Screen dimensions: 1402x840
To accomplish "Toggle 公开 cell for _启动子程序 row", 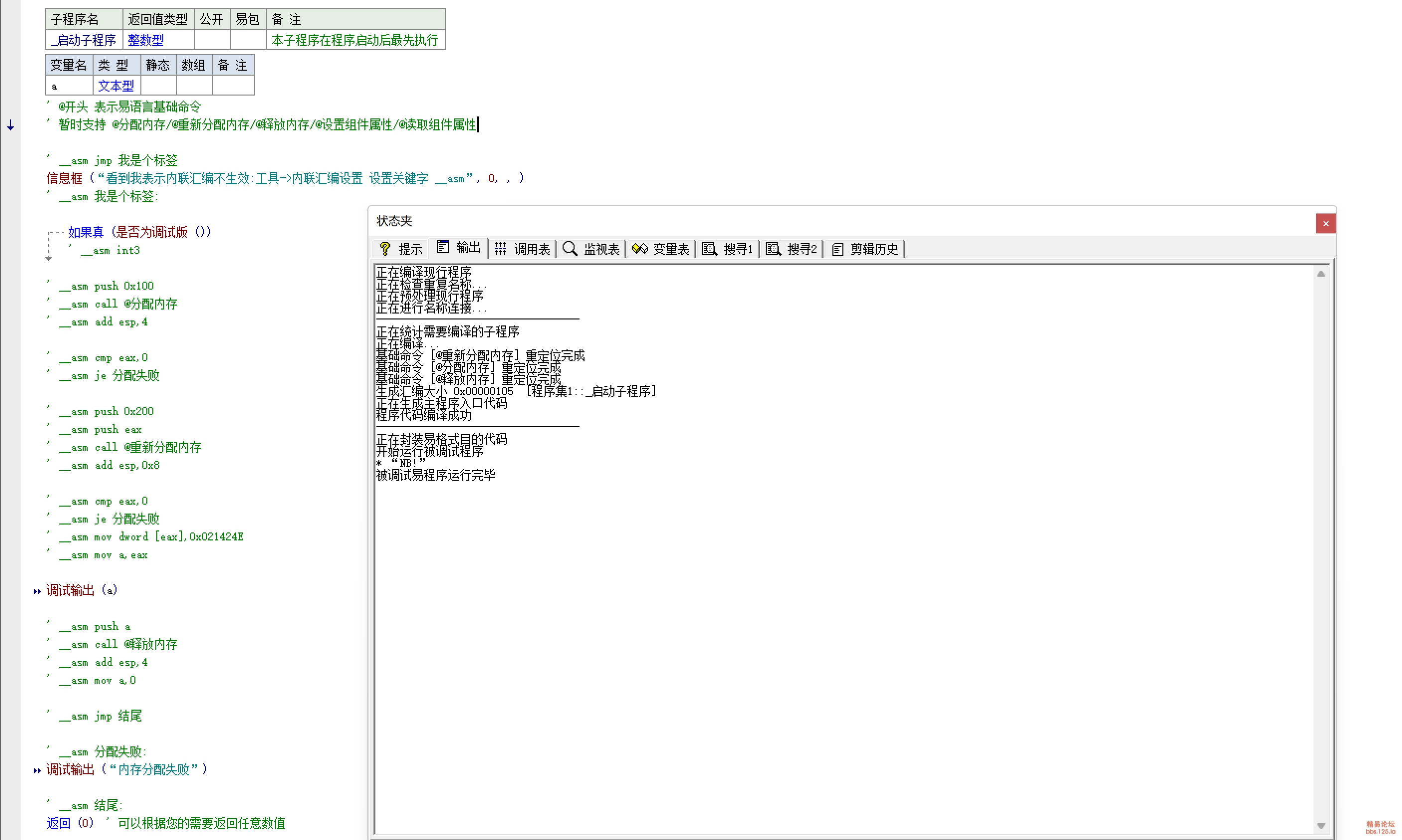I will [x=212, y=40].
